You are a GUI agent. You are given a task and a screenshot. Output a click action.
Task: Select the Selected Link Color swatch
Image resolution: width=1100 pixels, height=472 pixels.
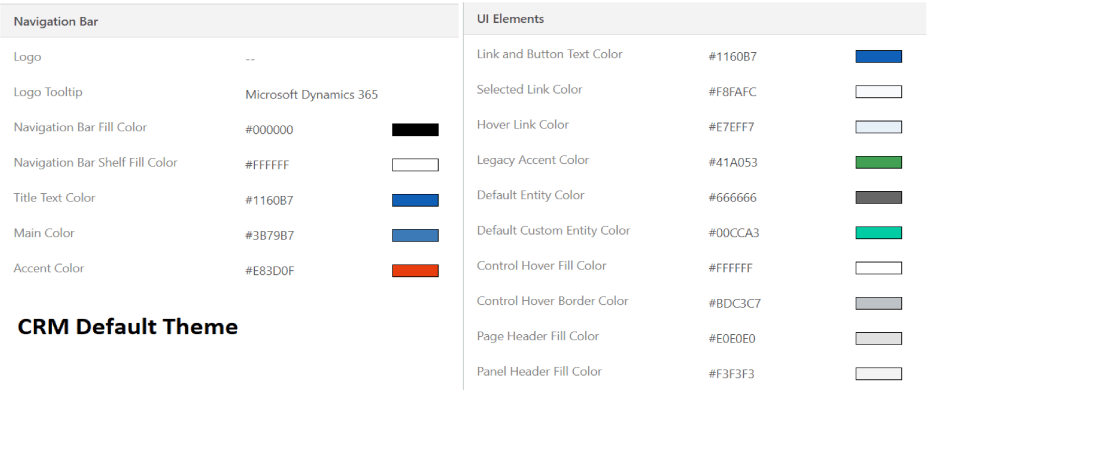click(x=878, y=92)
